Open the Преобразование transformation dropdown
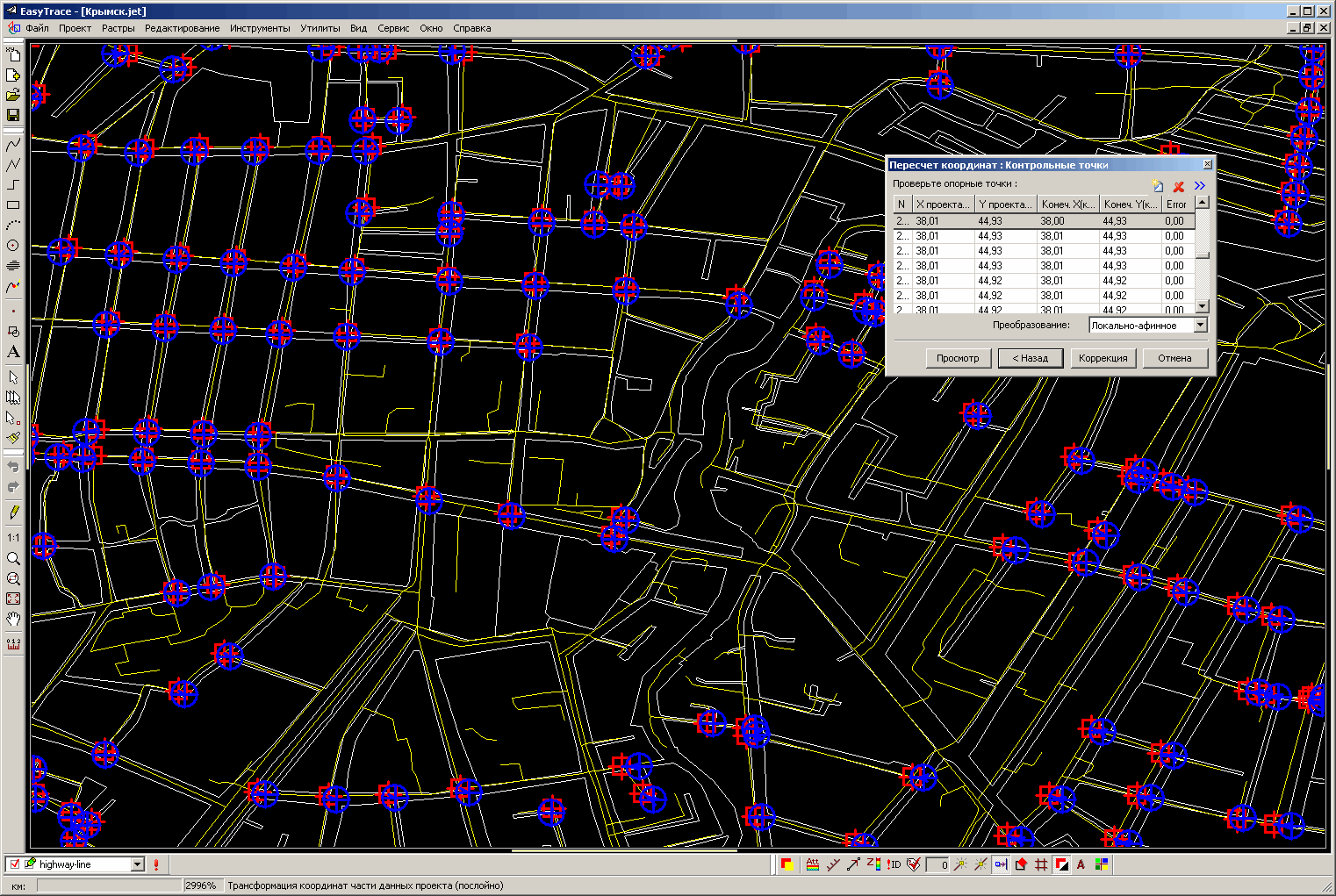The width and height of the screenshot is (1336, 896). pyautogui.click(x=1200, y=326)
